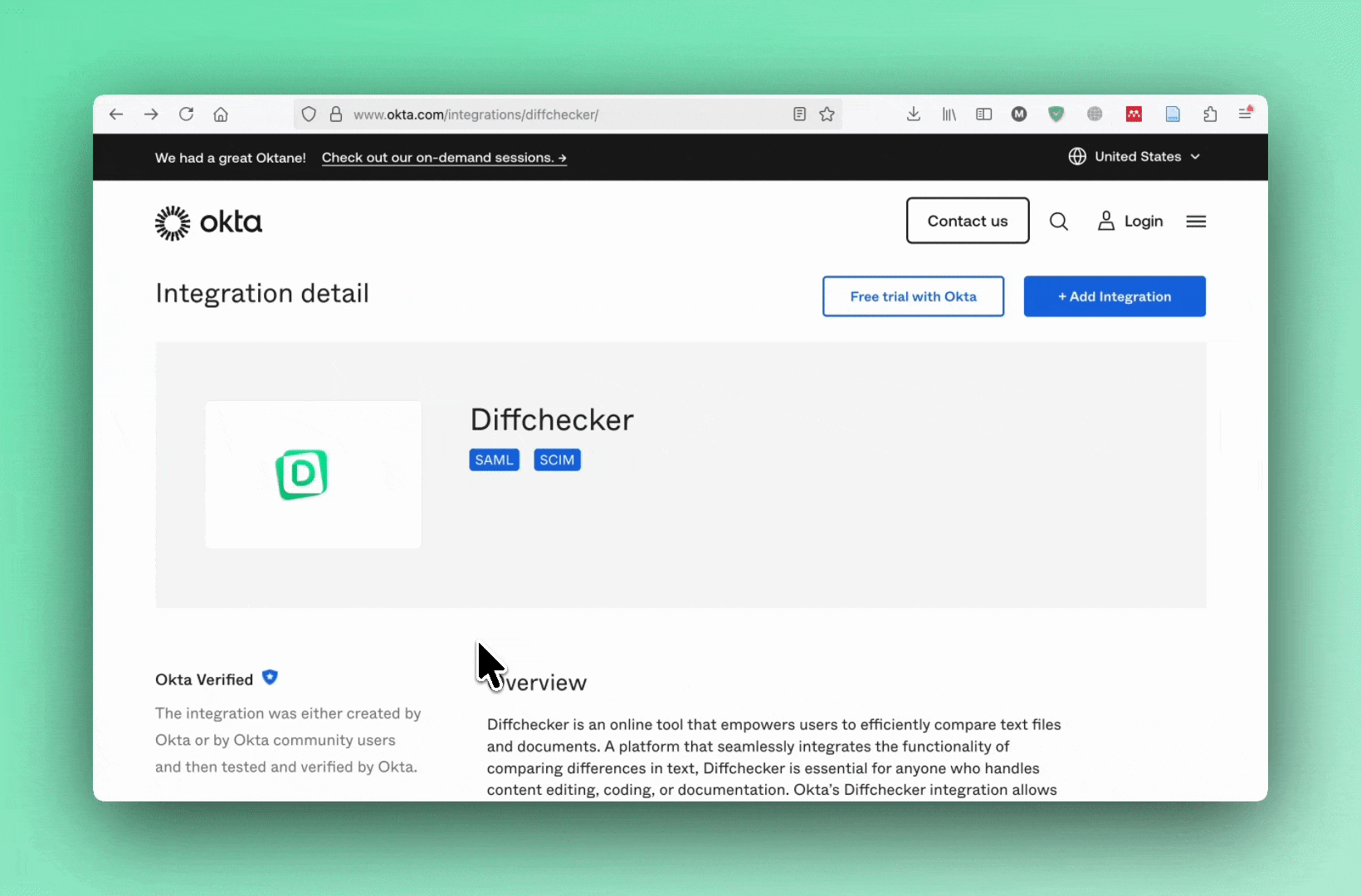Click the Mastodon toolbar icon
The height and width of the screenshot is (896, 1361).
pyautogui.click(x=1018, y=114)
